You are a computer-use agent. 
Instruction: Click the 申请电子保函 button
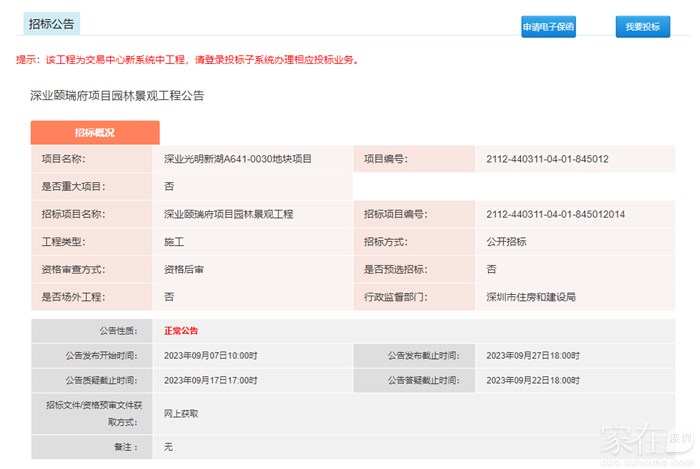click(548, 27)
